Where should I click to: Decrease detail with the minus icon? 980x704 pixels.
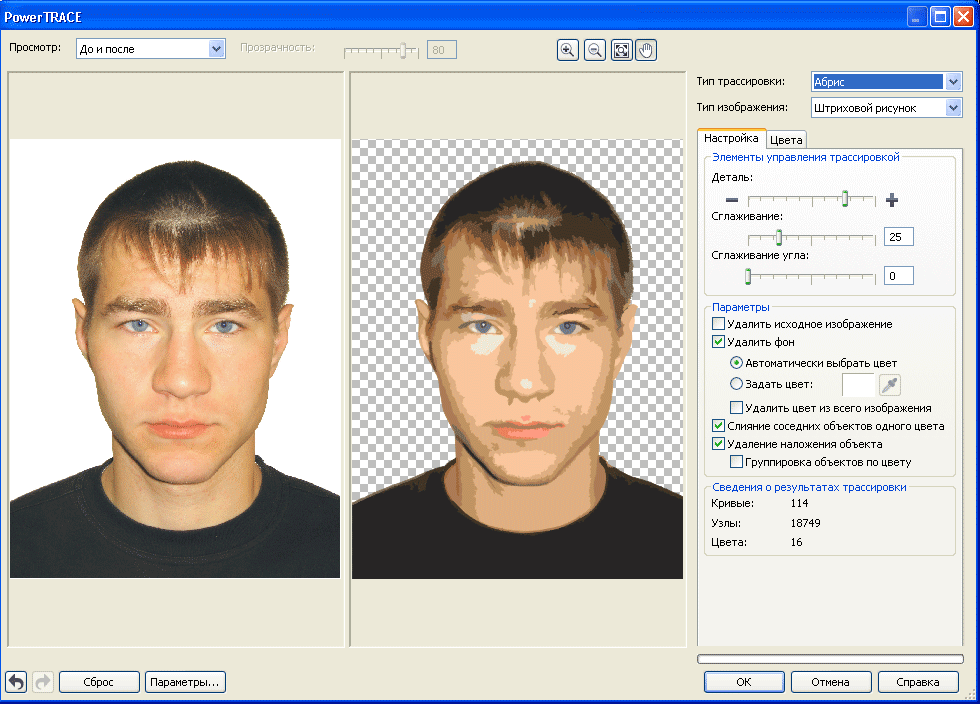[x=732, y=200]
